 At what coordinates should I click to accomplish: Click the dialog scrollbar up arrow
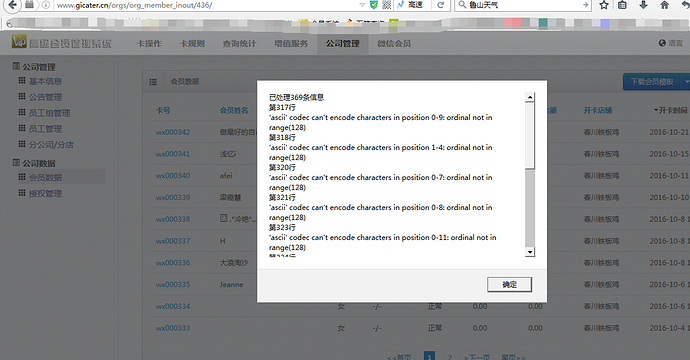click(530, 97)
